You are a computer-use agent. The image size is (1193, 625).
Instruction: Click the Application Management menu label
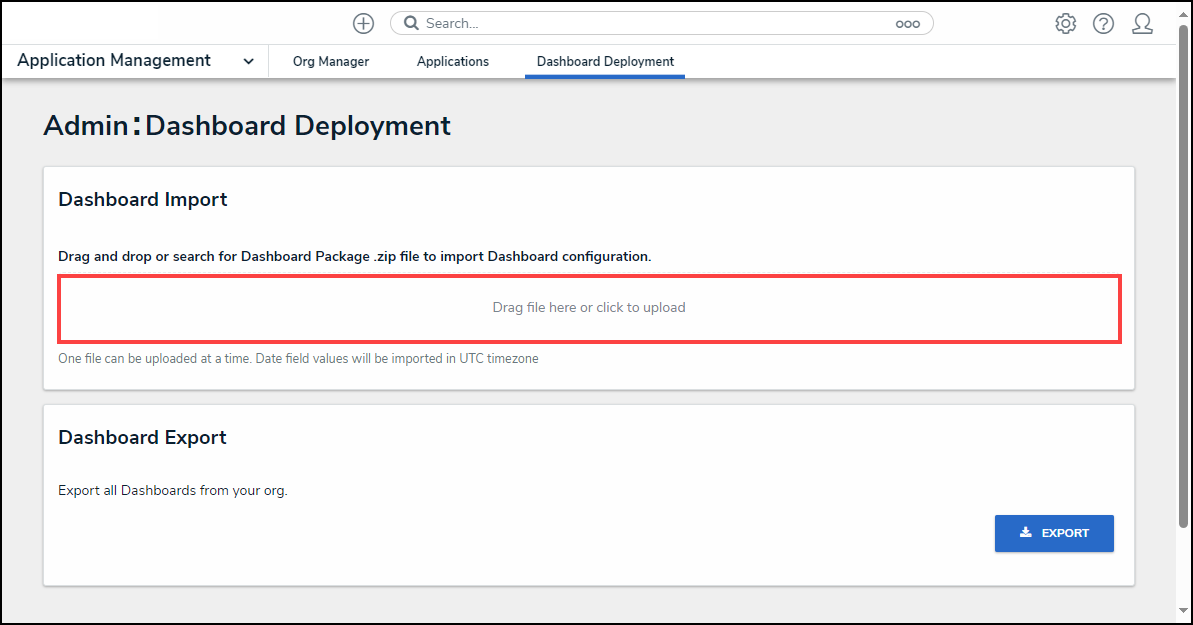[114, 61]
